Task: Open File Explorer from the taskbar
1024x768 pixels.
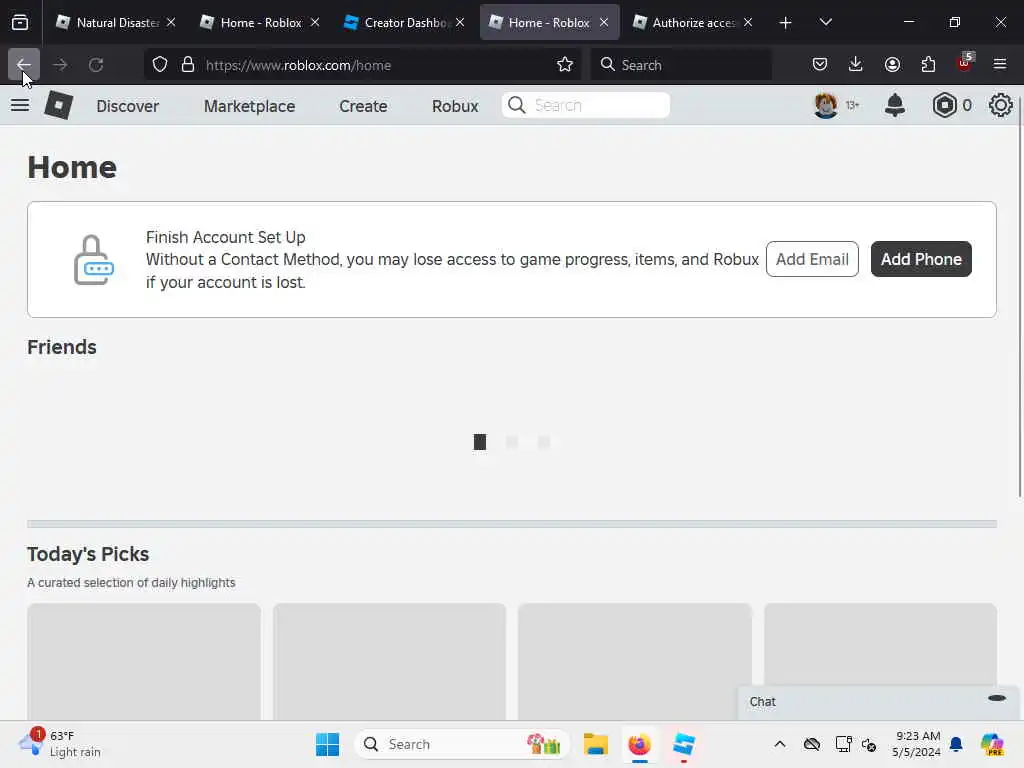Action: pyautogui.click(x=596, y=744)
